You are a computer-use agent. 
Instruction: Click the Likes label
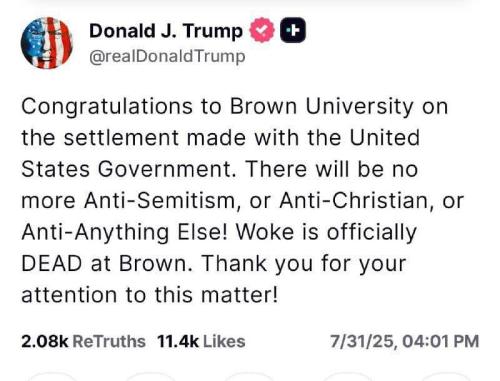pyautogui.click(x=224, y=342)
